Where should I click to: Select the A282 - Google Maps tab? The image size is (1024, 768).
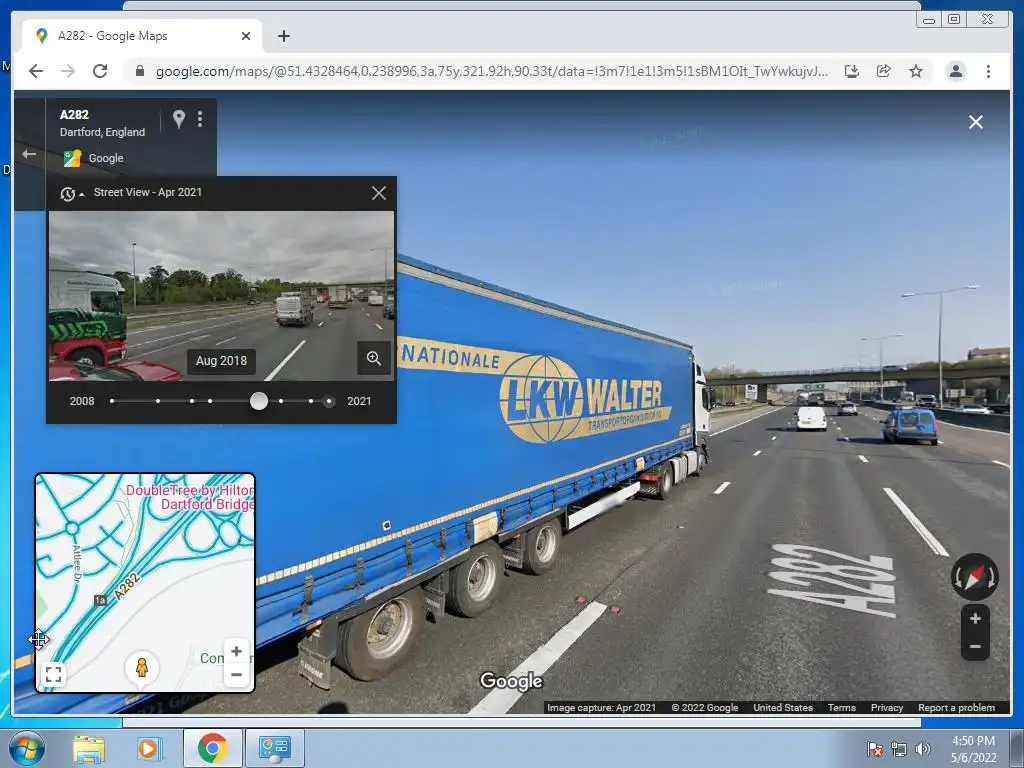(x=142, y=36)
